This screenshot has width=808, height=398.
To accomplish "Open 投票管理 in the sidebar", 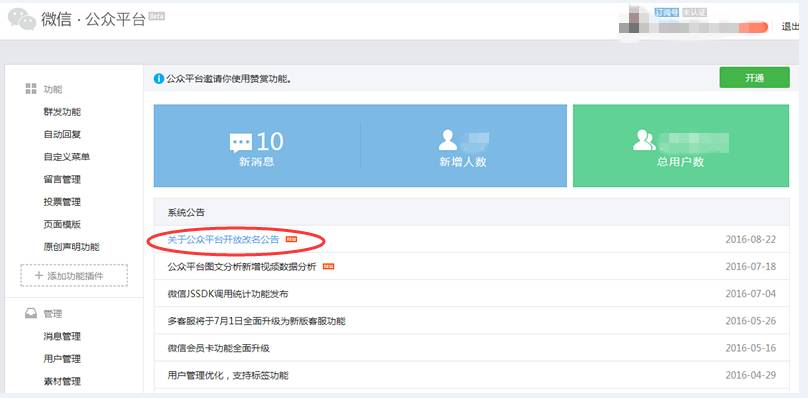I will point(62,202).
